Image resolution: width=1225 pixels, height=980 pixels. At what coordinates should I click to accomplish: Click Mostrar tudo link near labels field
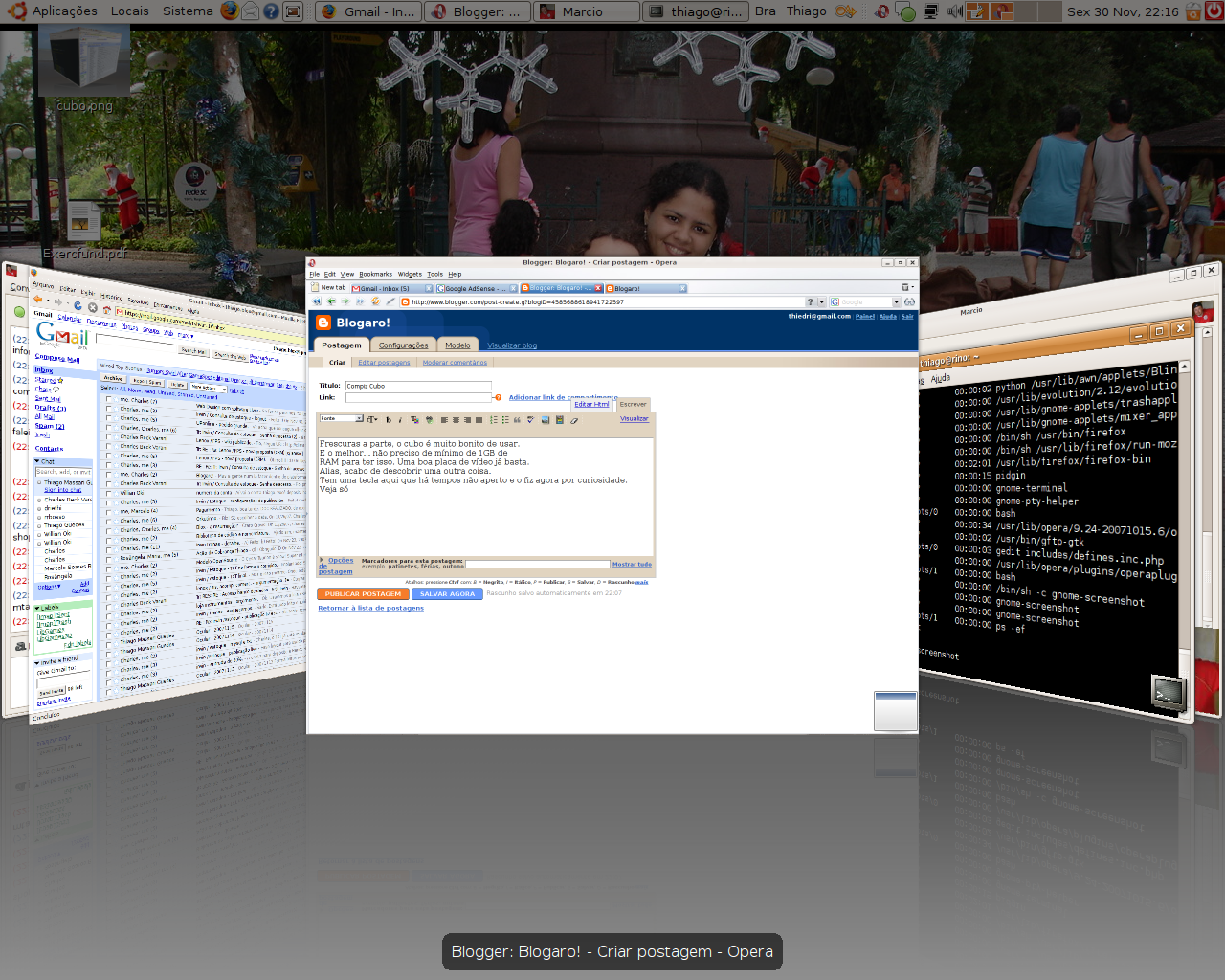pos(632,565)
